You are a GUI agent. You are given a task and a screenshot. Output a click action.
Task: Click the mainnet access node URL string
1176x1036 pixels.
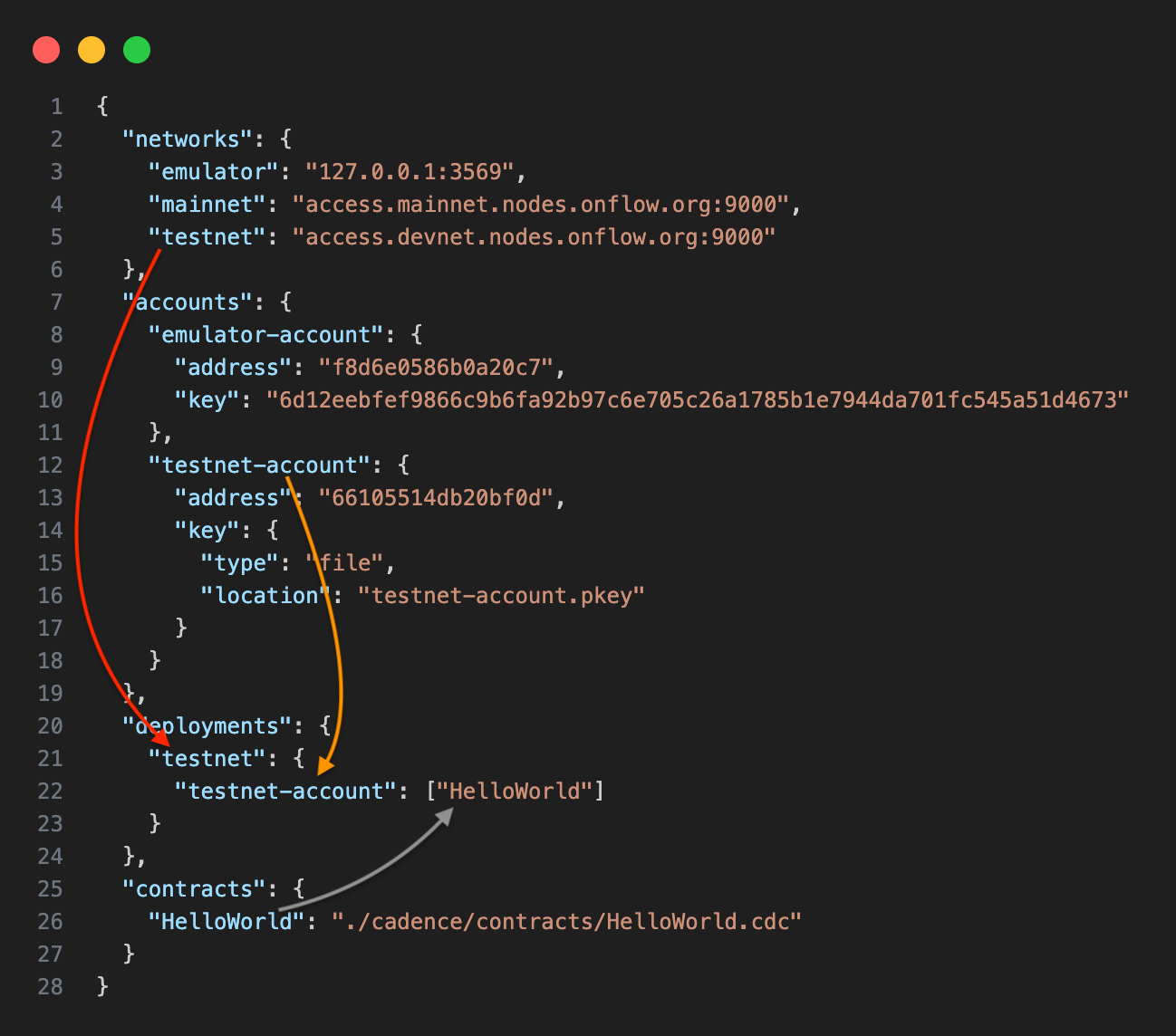click(x=540, y=205)
